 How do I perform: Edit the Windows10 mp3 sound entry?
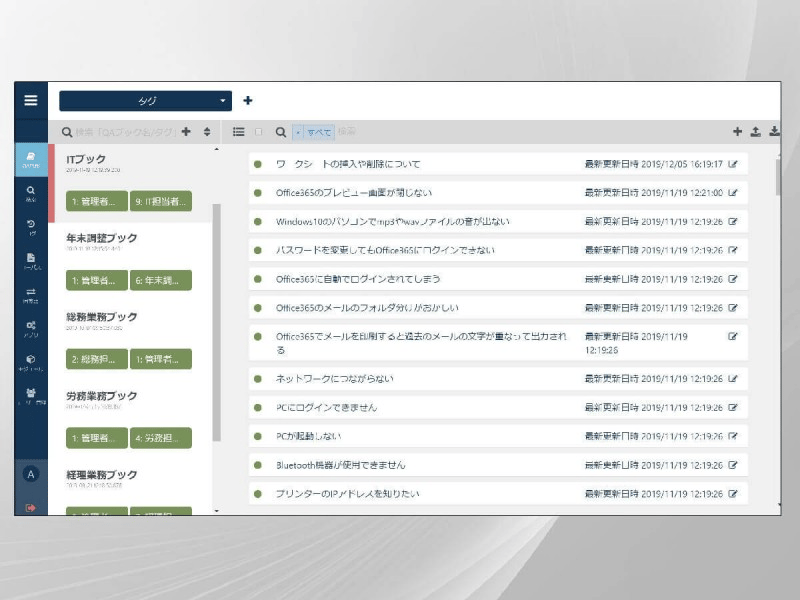(733, 221)
